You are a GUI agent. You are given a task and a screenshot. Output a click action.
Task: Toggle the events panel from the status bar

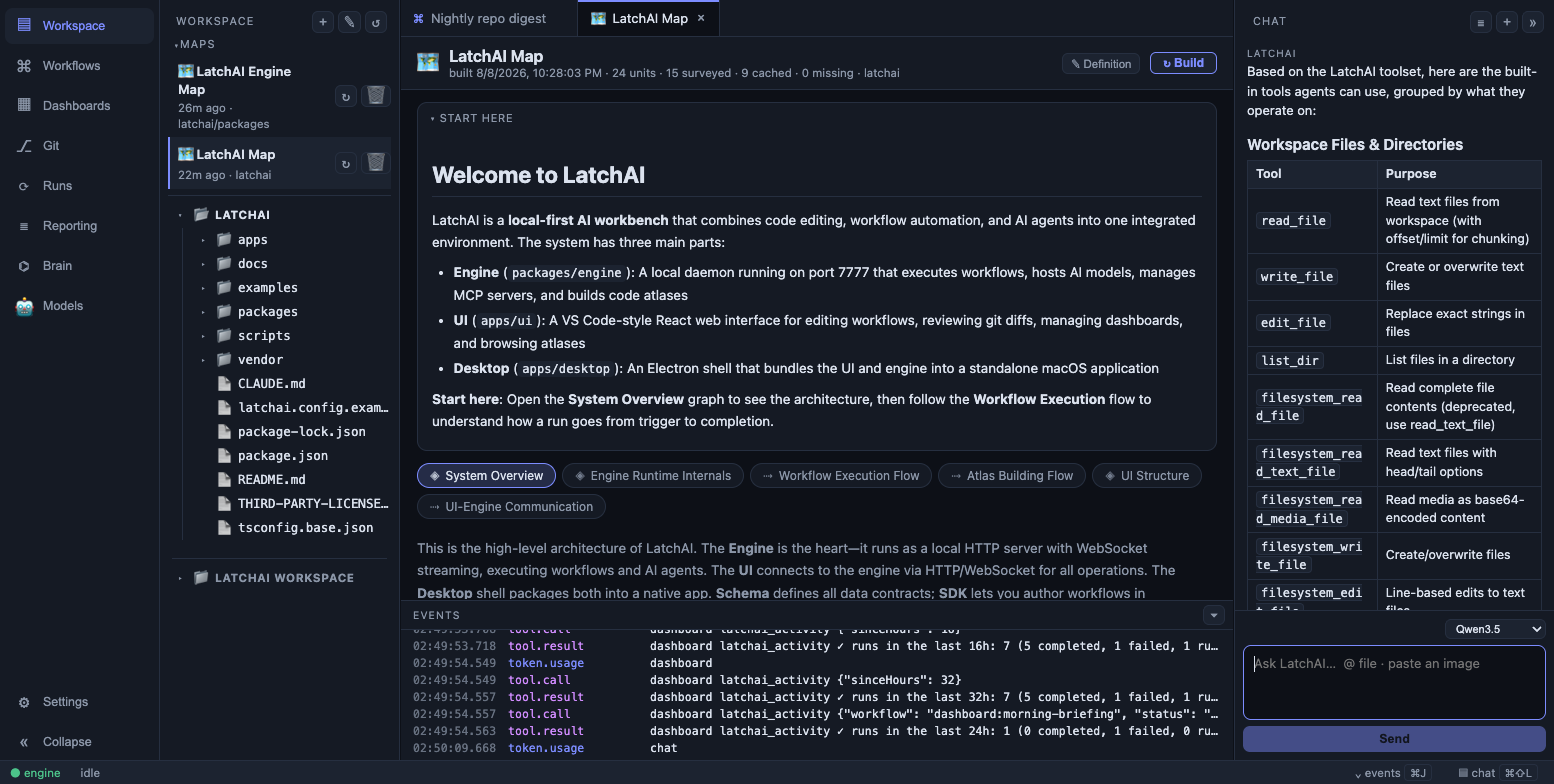[1391, 773]
